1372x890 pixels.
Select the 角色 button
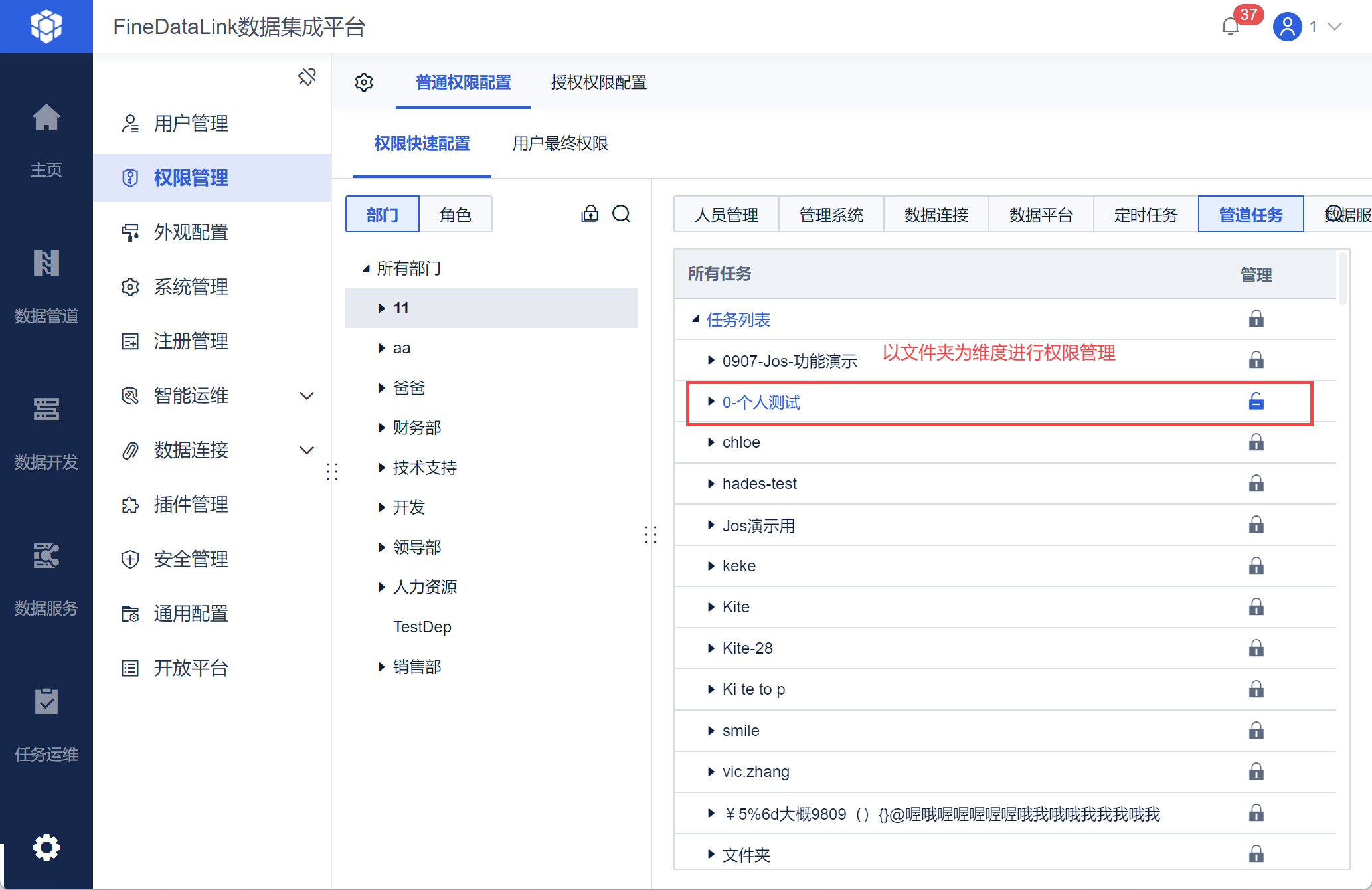click(455, 215)
